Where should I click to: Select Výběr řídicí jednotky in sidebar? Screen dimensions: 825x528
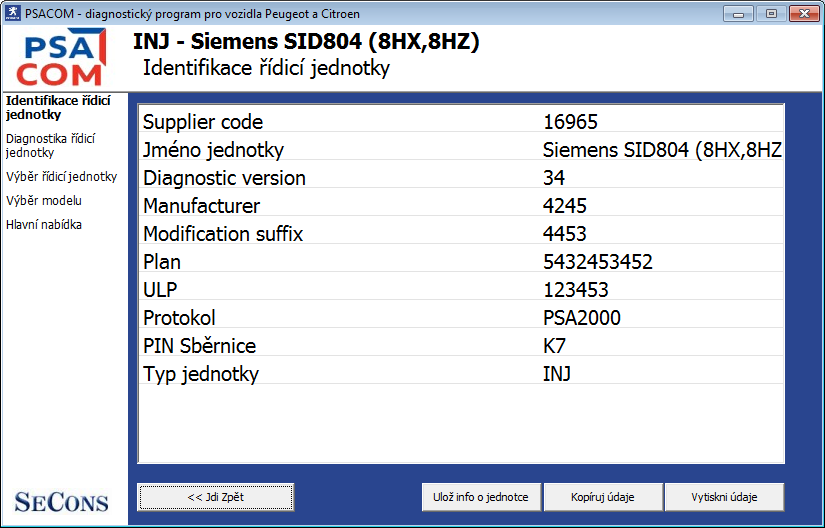(61, 177)
